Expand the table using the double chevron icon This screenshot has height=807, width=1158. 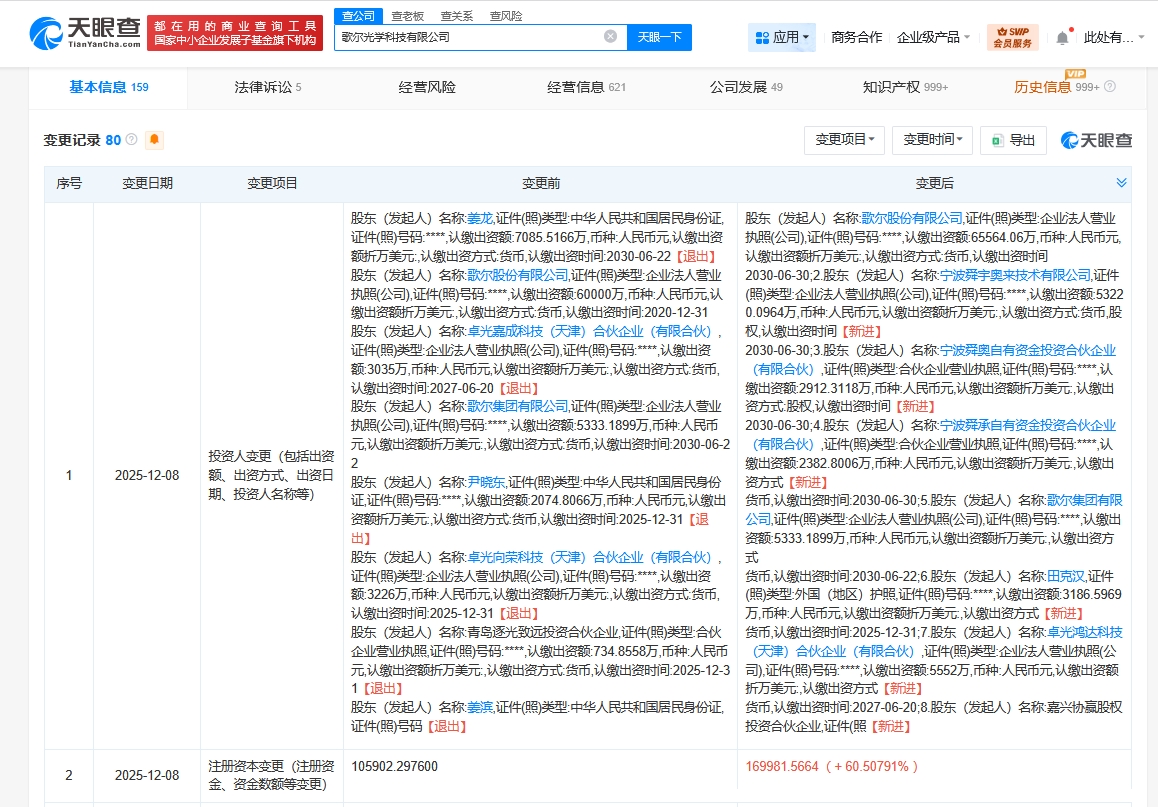(x=1121, y=183)
